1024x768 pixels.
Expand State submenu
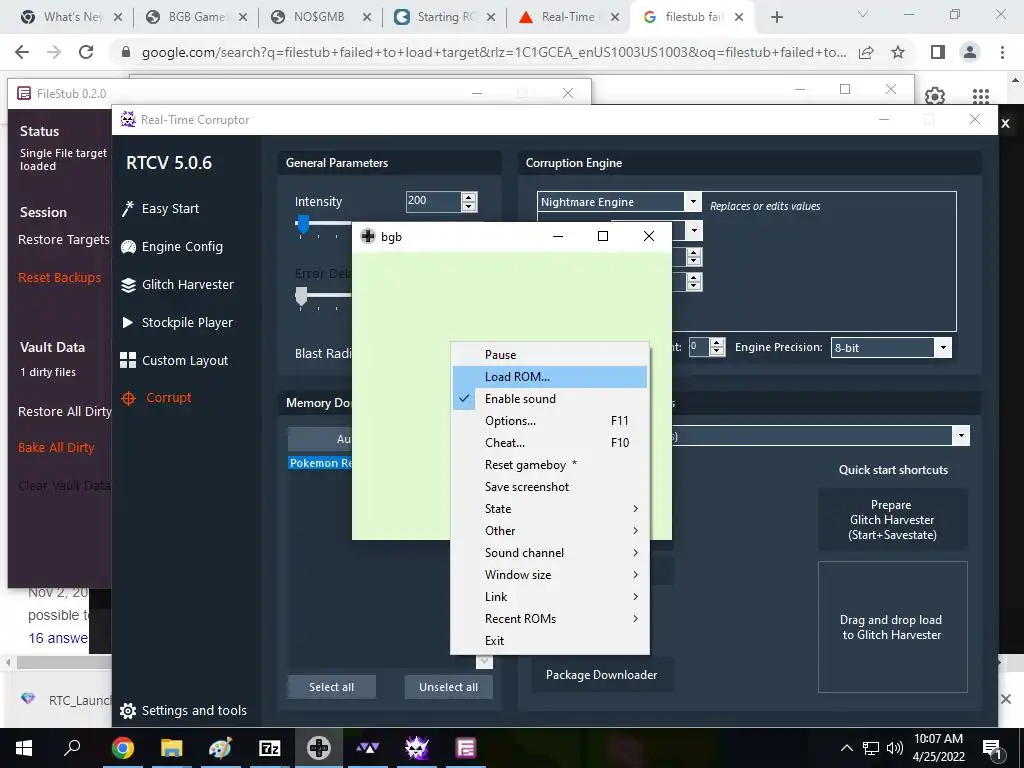pos(550,509)
